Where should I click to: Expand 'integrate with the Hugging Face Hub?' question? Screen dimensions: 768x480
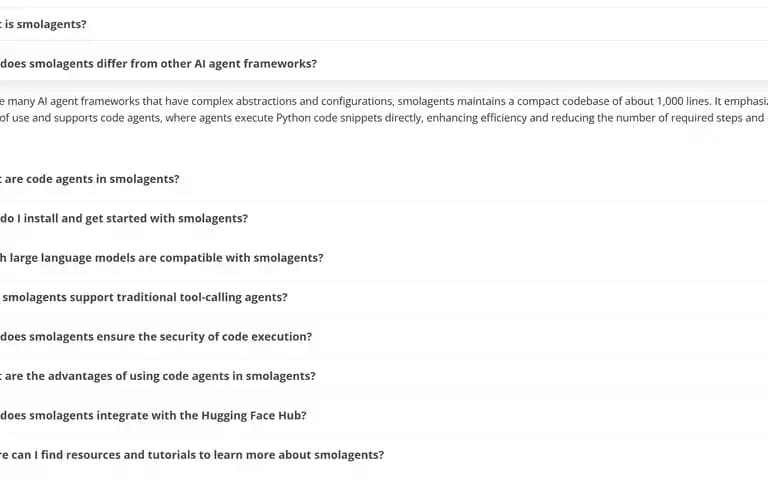[384, 416]
